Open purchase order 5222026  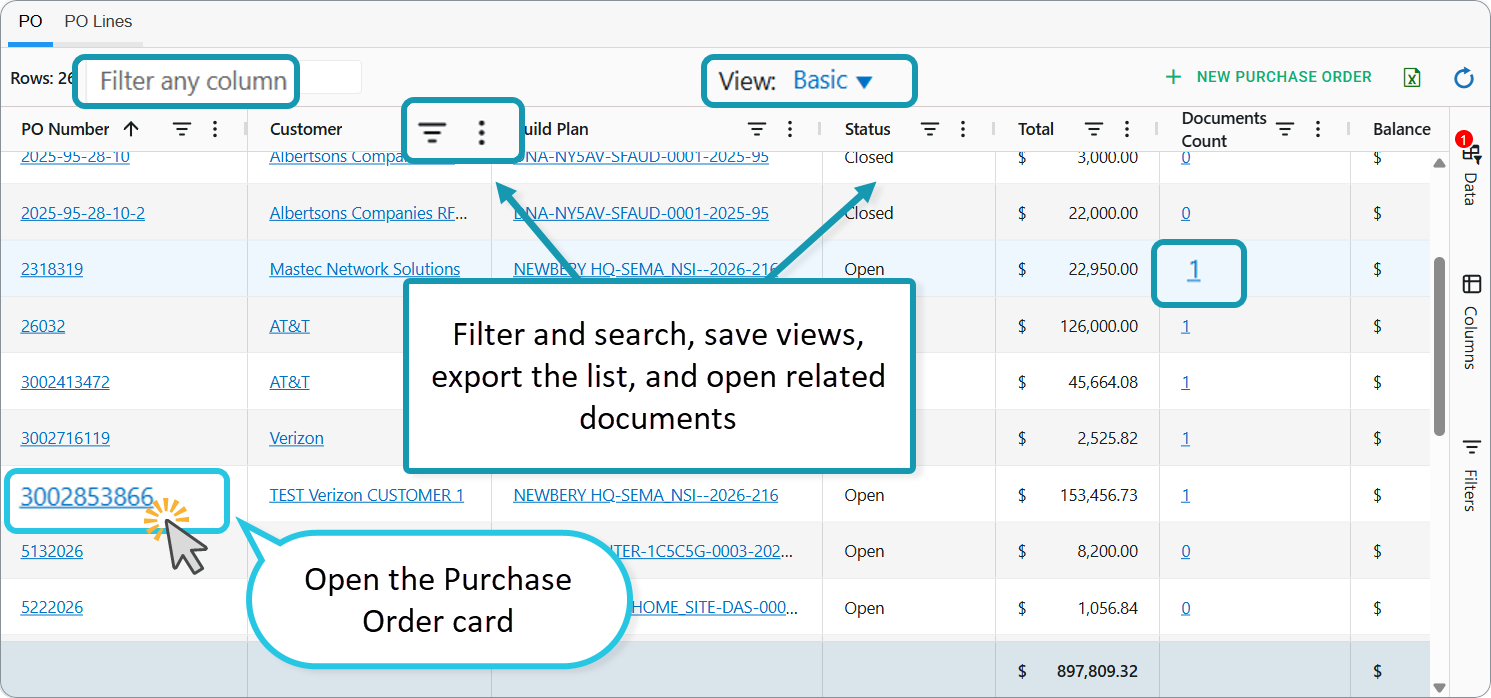click(x=52, y=608)
